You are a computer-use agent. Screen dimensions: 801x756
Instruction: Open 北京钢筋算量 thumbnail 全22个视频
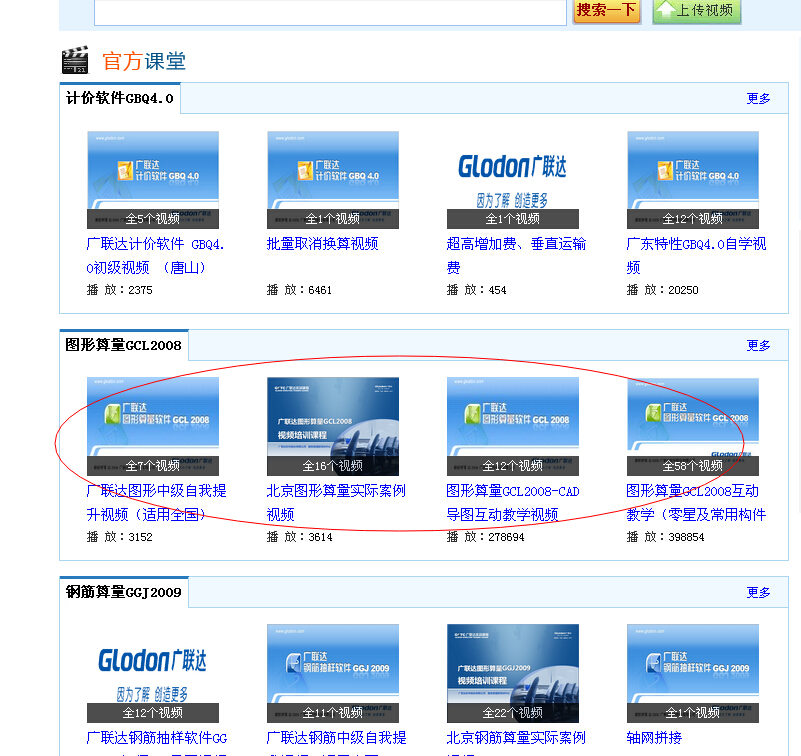(513, 673)
